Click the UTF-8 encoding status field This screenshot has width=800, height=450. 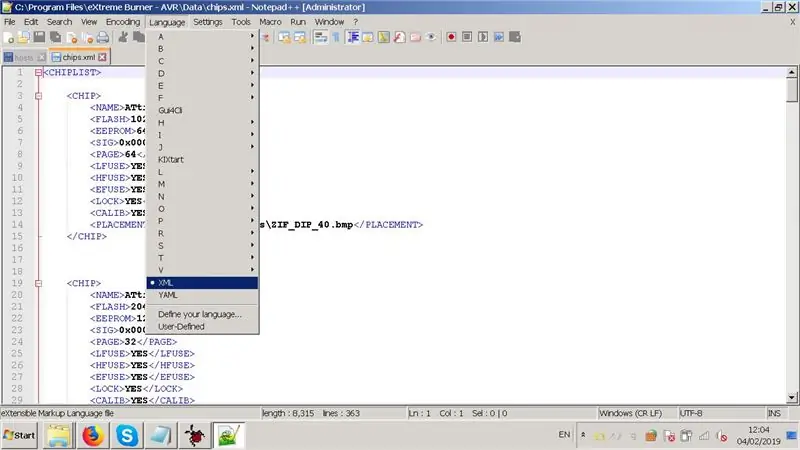click(x=720, y=413)
